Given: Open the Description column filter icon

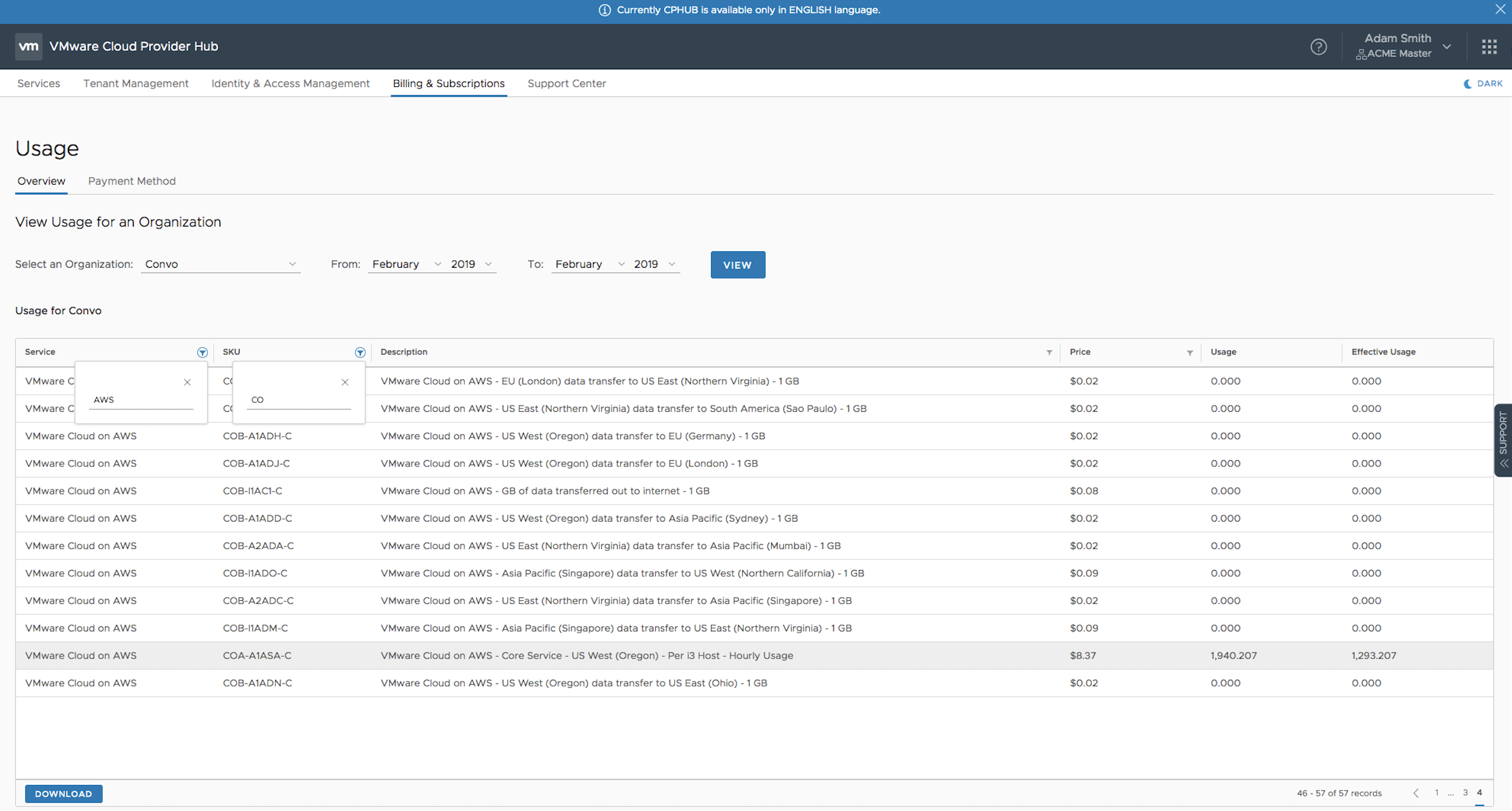Looking at the screenshot, I should (1049, 352).
